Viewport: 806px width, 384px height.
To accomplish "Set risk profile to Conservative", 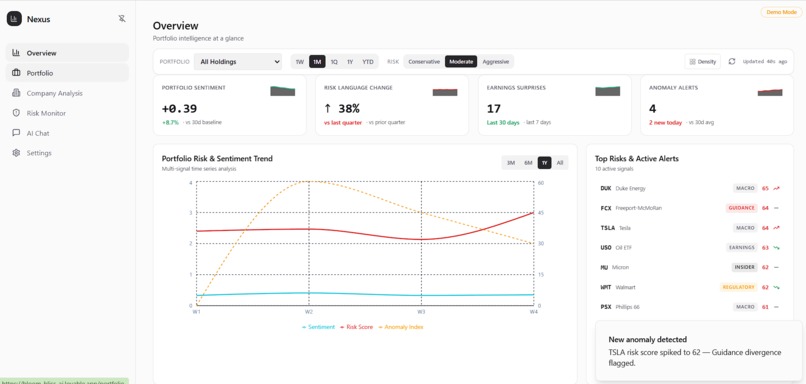I will tap(424, 62).
